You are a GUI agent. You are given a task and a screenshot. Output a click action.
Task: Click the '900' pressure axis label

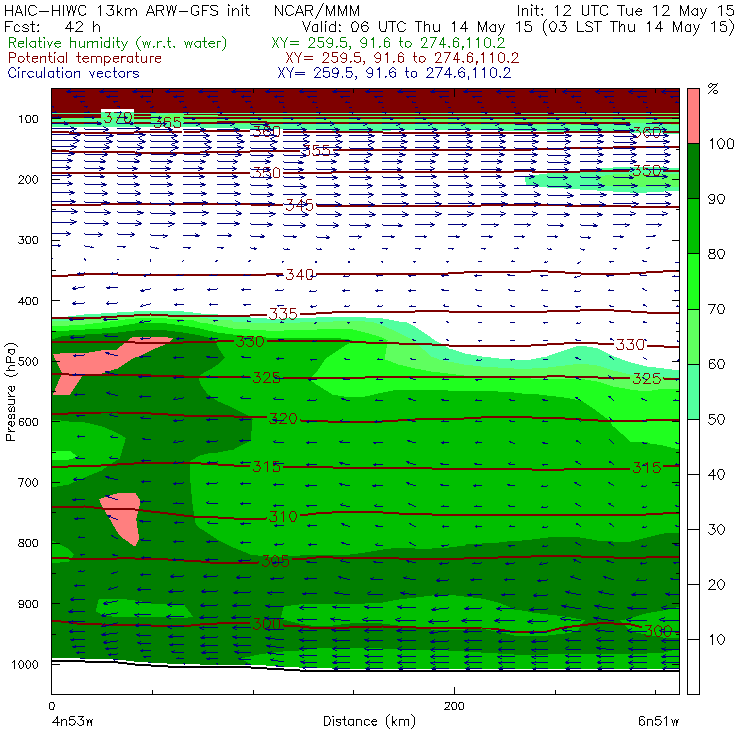coord(28,604)
